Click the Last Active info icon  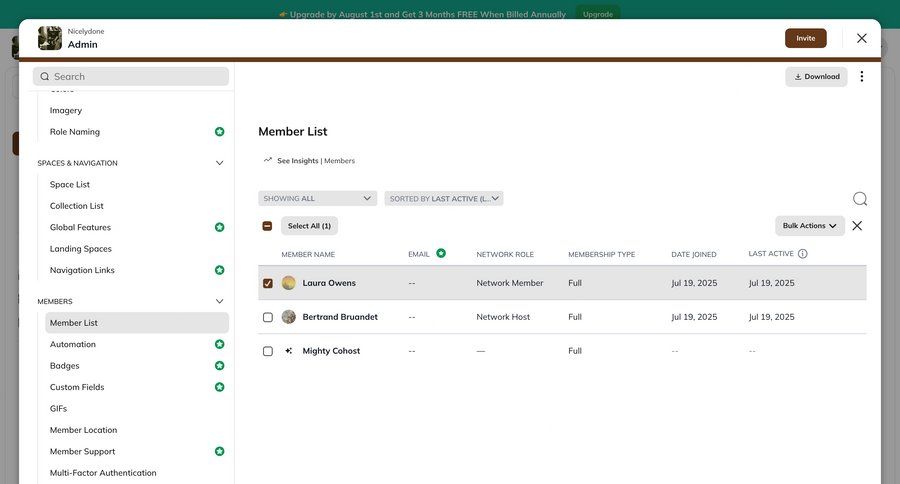click(802, 254)
